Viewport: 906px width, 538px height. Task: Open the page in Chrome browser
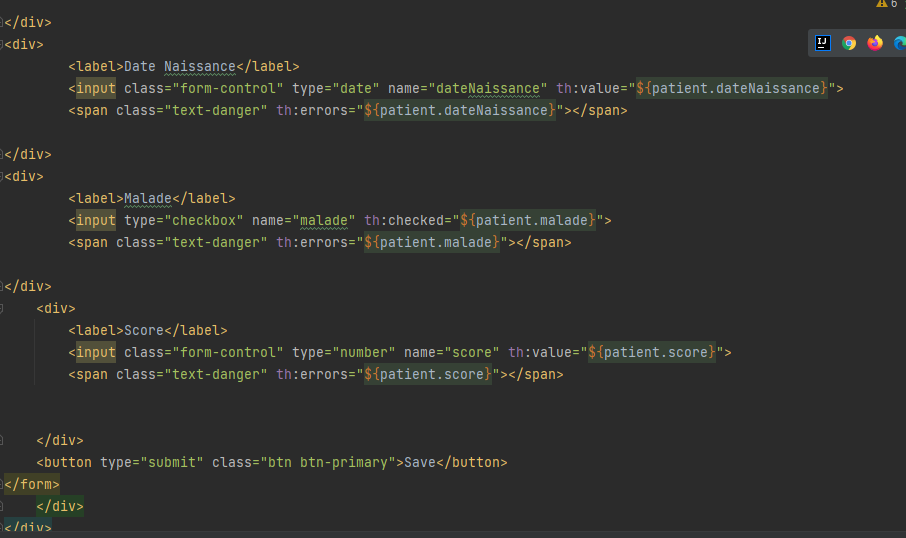coord(849,43)
